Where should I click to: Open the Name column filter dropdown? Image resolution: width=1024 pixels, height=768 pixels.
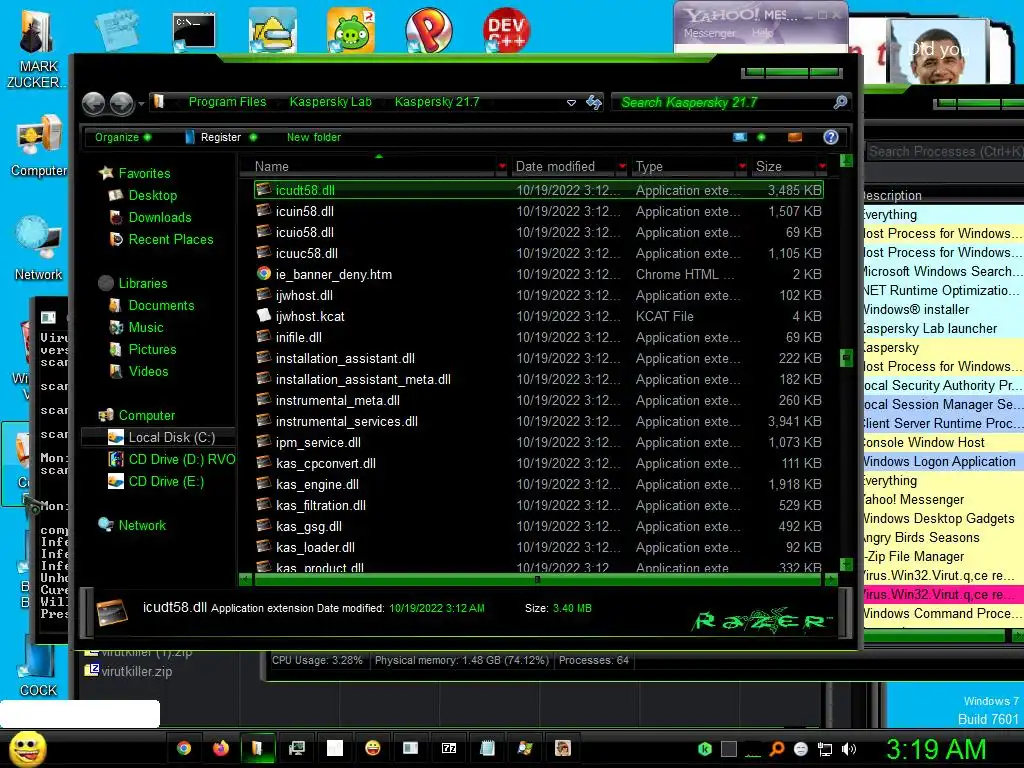click(502, 167)
